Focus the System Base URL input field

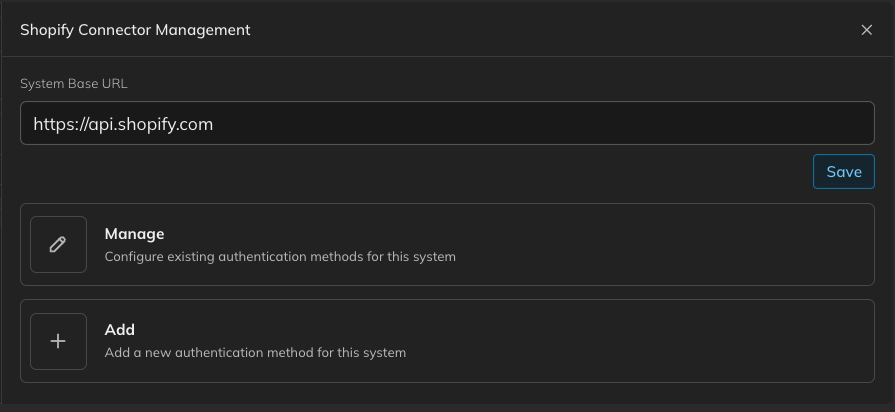pyautogui.click(x=447, y=123)
